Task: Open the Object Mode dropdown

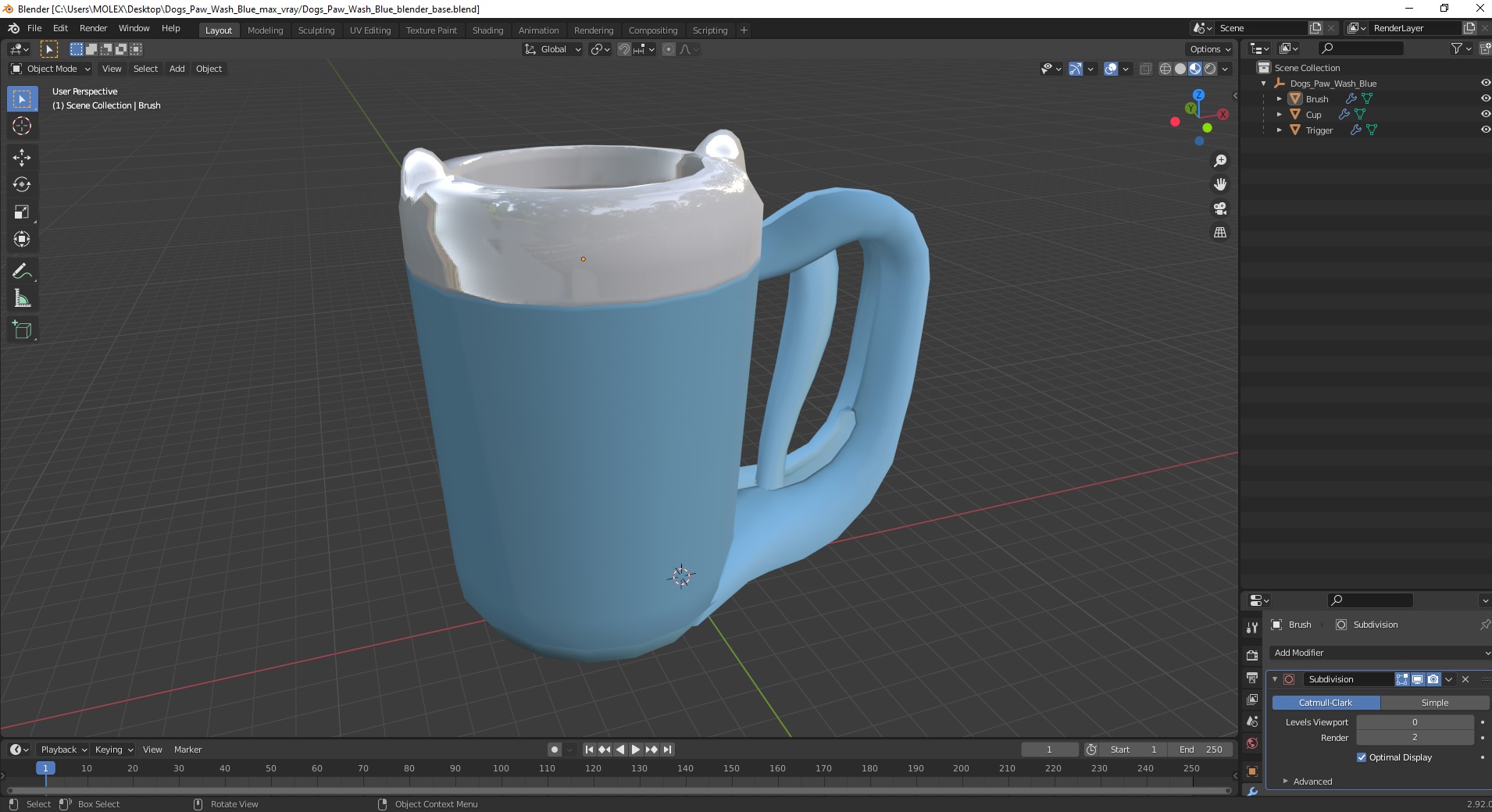Action: (x=51, y=69)
